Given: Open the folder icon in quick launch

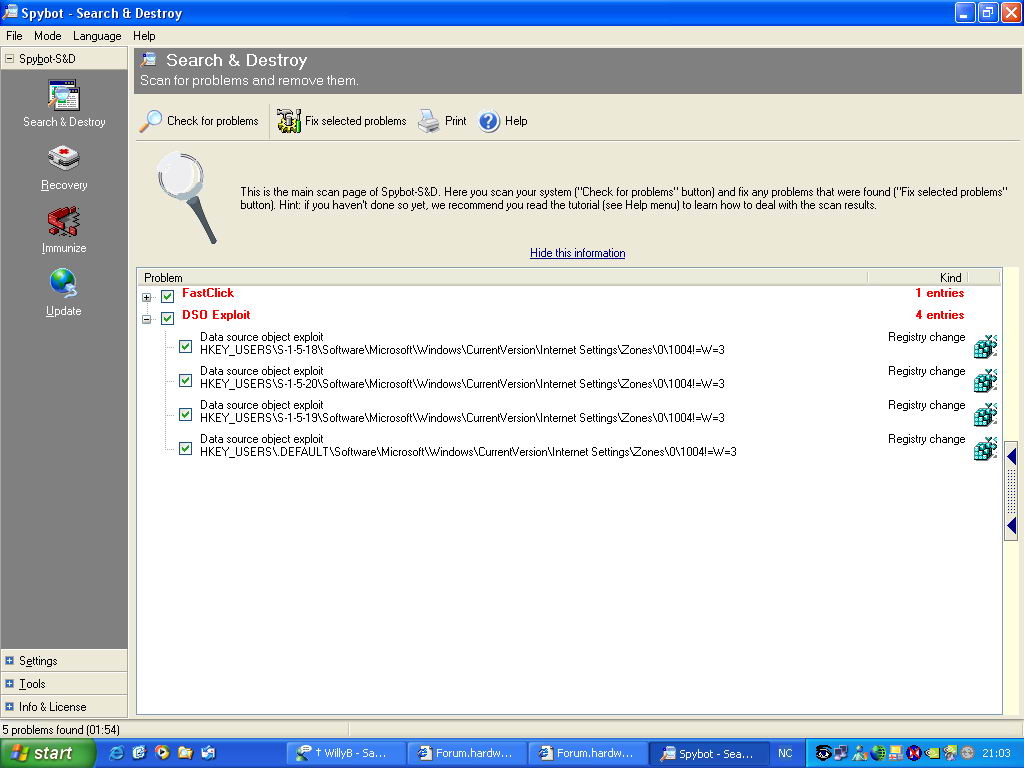Looking at the screenshot, I should [x=185, y=753].
